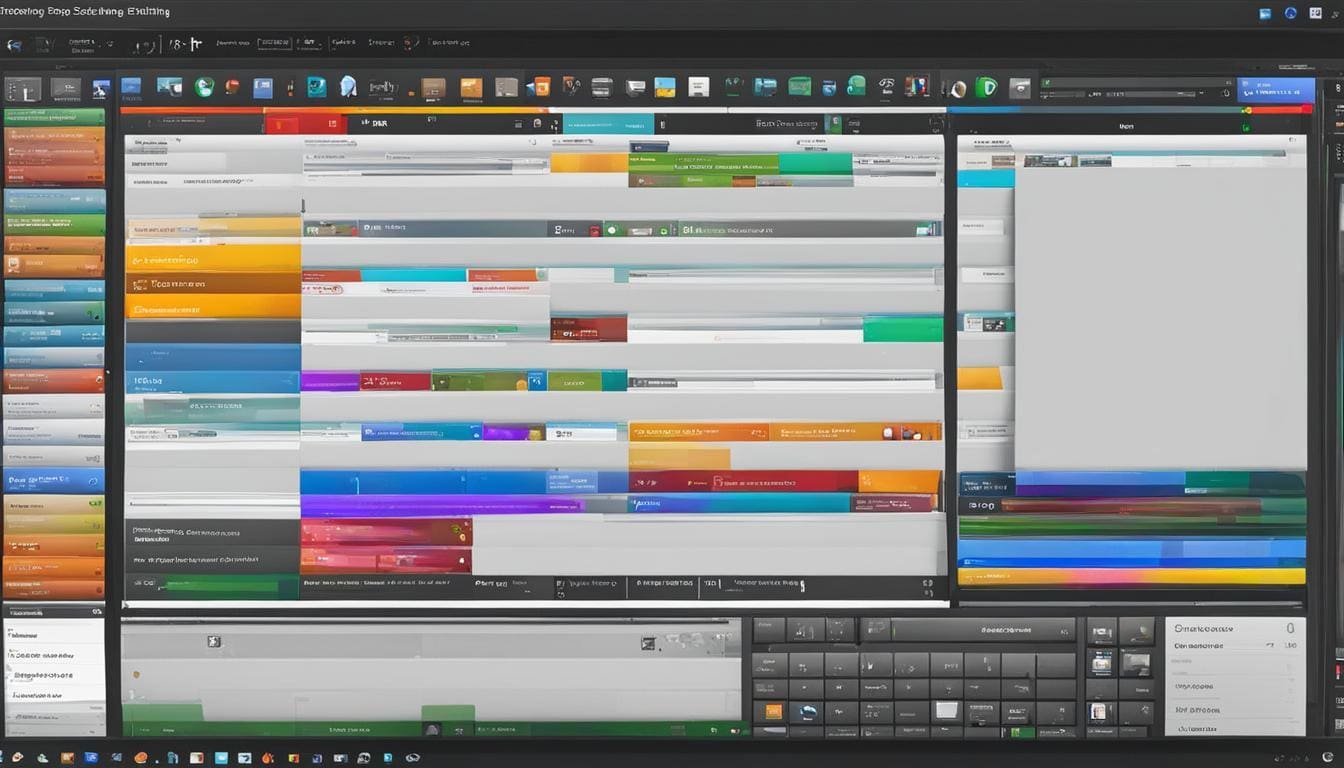Select the dark red clip in timeline middle

(588, 329)
